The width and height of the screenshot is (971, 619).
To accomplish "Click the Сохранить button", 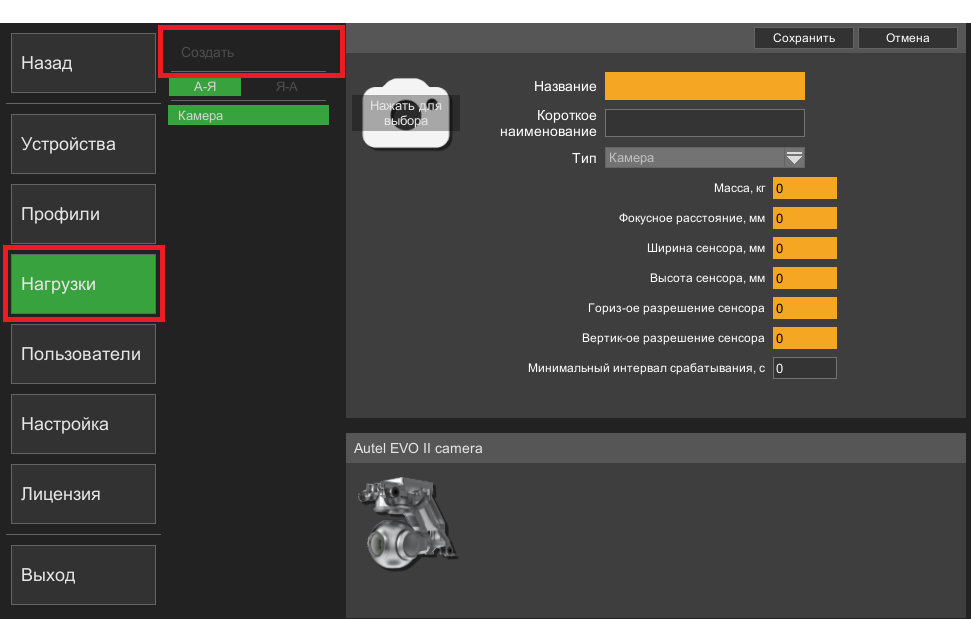I will pos(804,38).
